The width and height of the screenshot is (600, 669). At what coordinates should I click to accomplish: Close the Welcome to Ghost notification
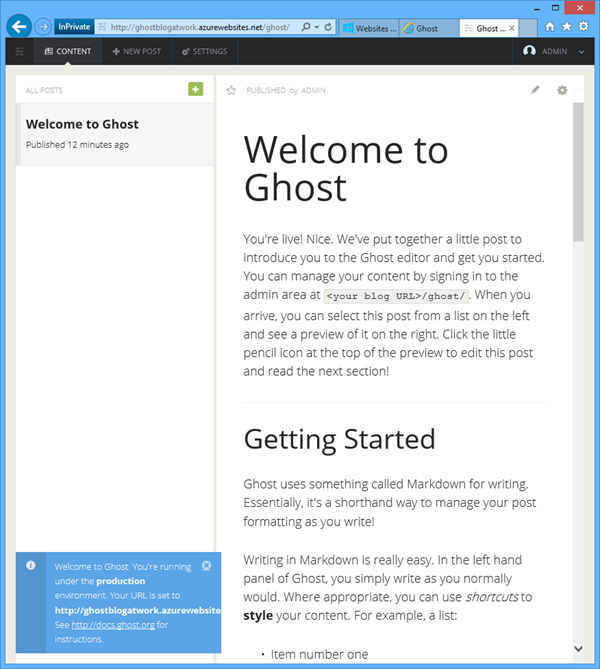pyautogui.click(x=206, y=566)
